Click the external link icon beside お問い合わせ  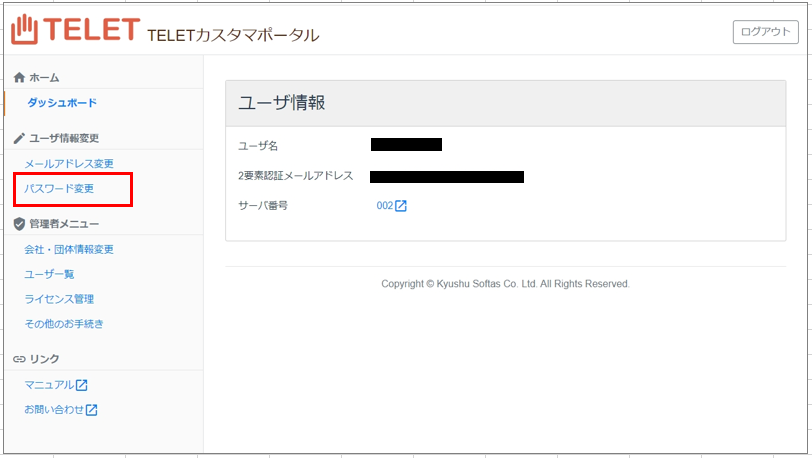[91, 410]
